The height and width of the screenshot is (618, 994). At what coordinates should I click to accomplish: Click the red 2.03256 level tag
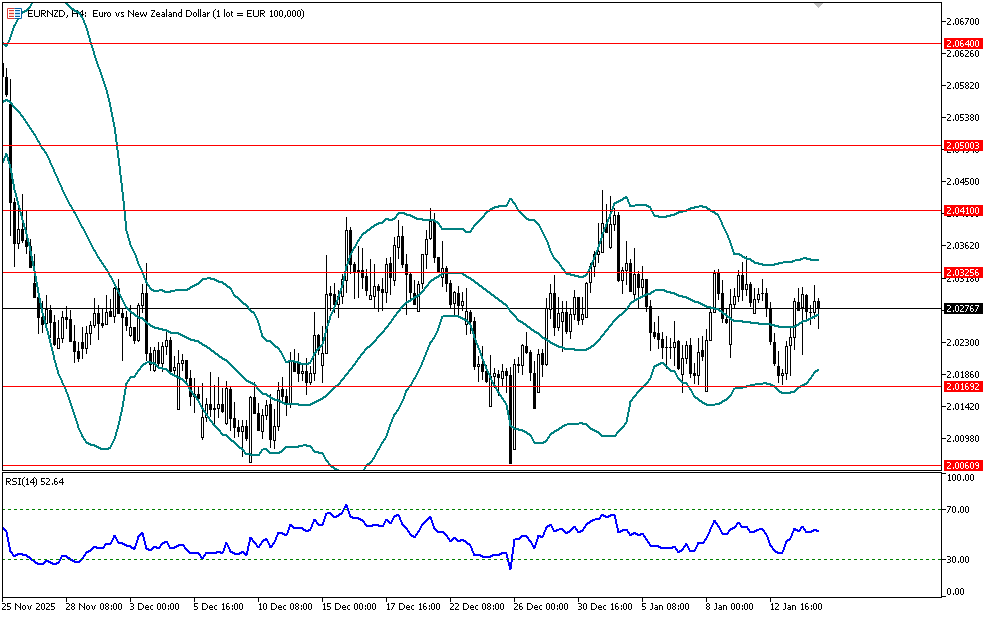(x=963, y=272)
